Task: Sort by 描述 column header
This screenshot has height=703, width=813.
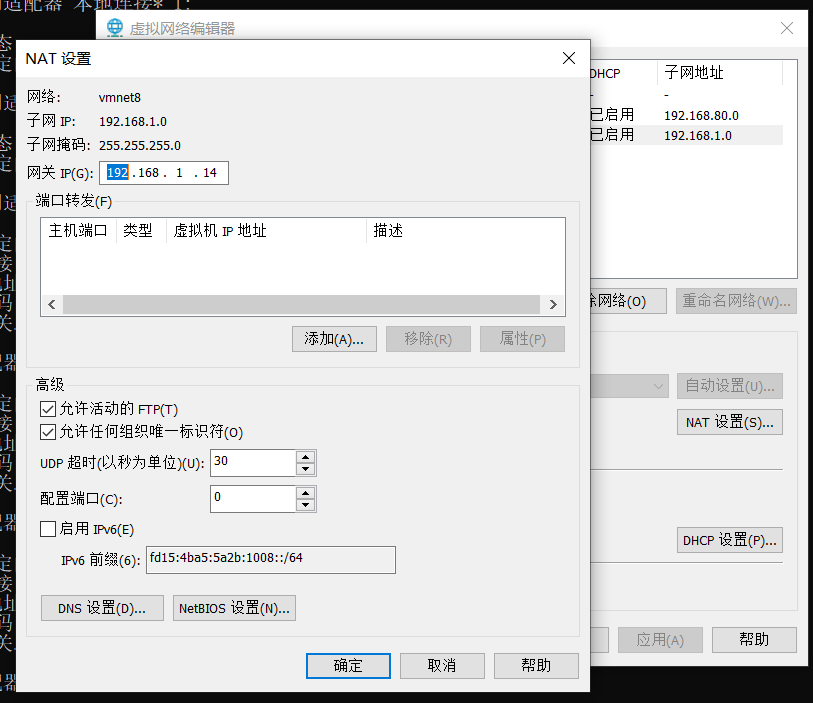Action: (x=466, y=231)
